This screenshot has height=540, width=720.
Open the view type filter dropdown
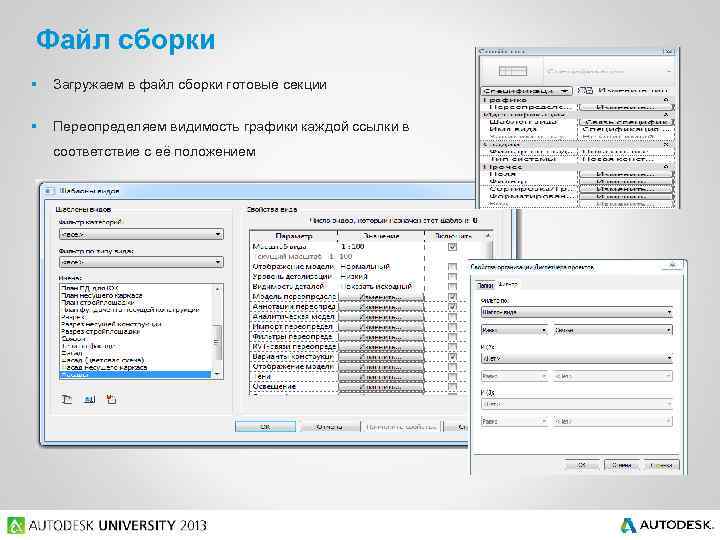tap(141, 262)
